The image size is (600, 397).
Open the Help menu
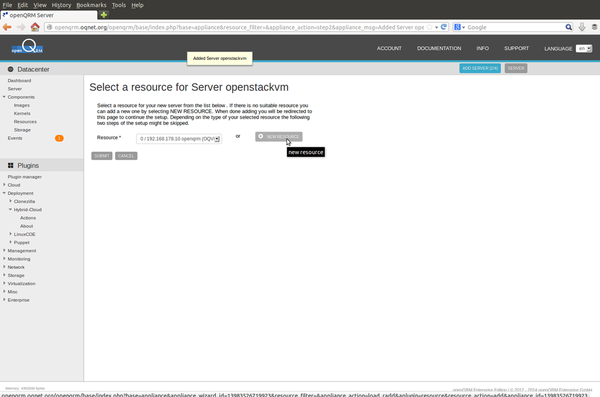tap(137, 5)
